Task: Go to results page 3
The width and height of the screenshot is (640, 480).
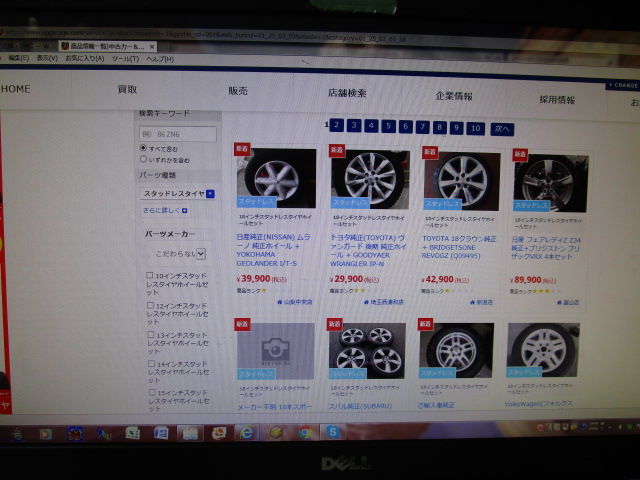Action: tap(354, 126)
